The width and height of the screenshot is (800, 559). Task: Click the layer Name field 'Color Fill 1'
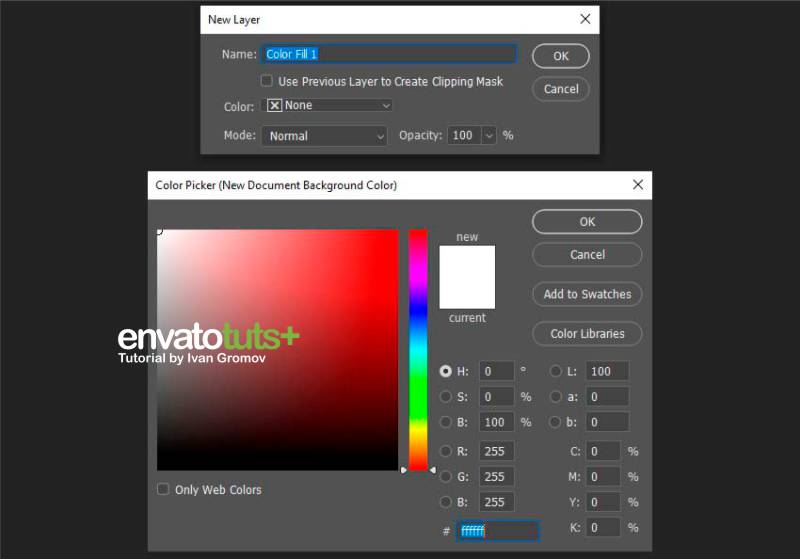(389, 54)
